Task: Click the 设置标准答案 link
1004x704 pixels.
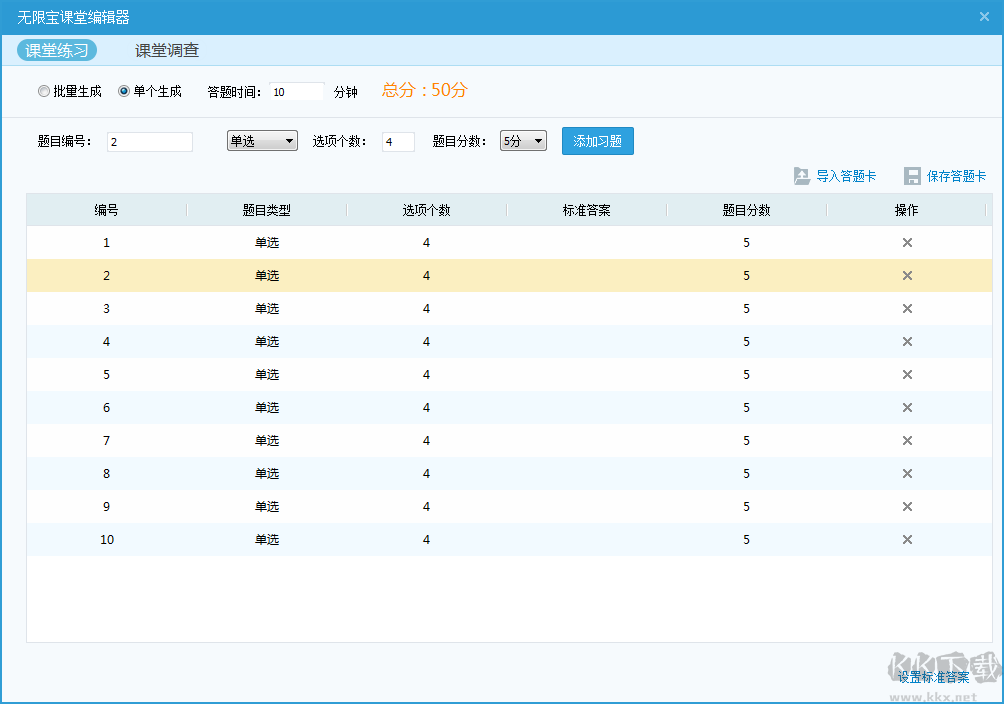Action: [933, 677]
